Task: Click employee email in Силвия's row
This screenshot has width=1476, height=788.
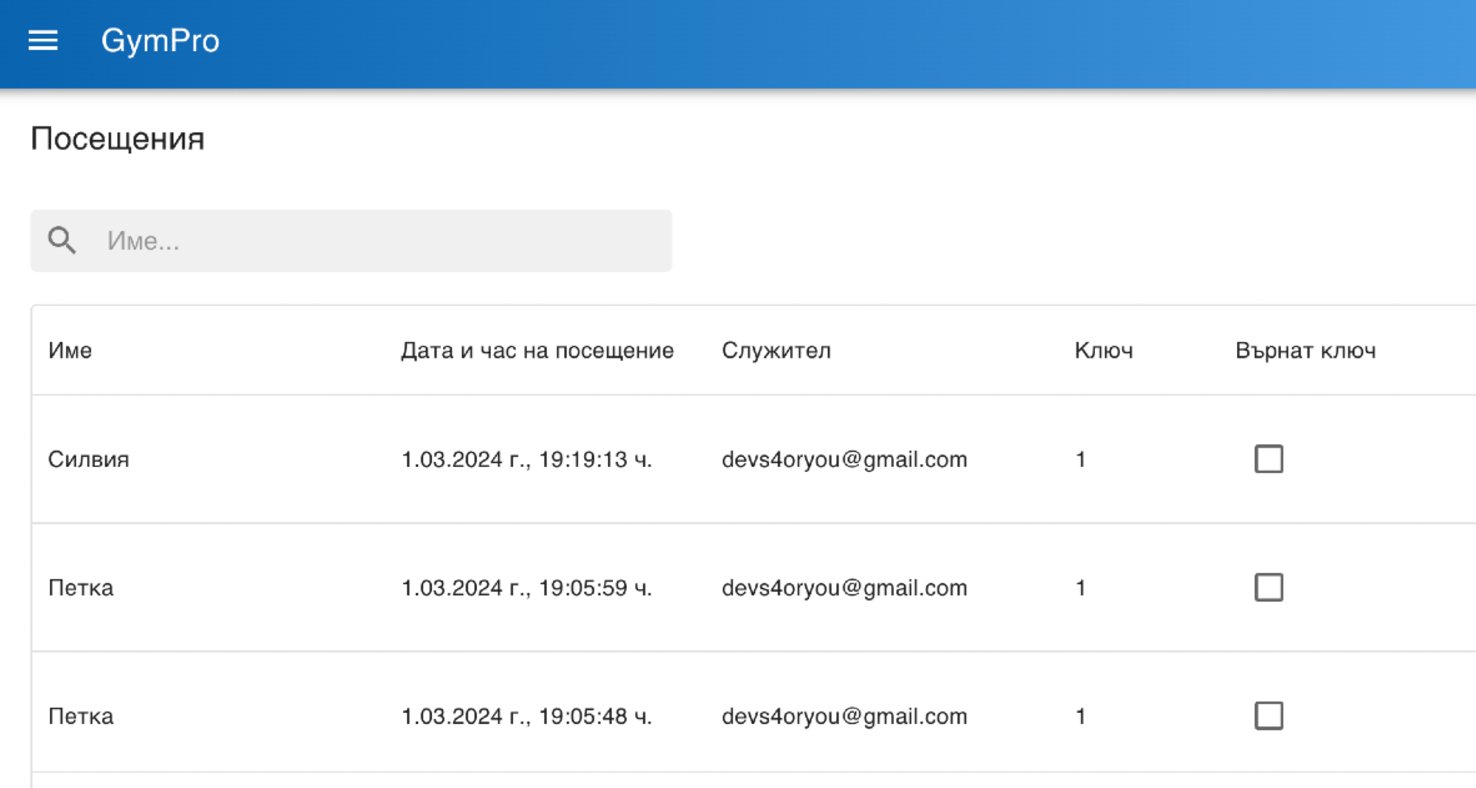Action: 844,460
